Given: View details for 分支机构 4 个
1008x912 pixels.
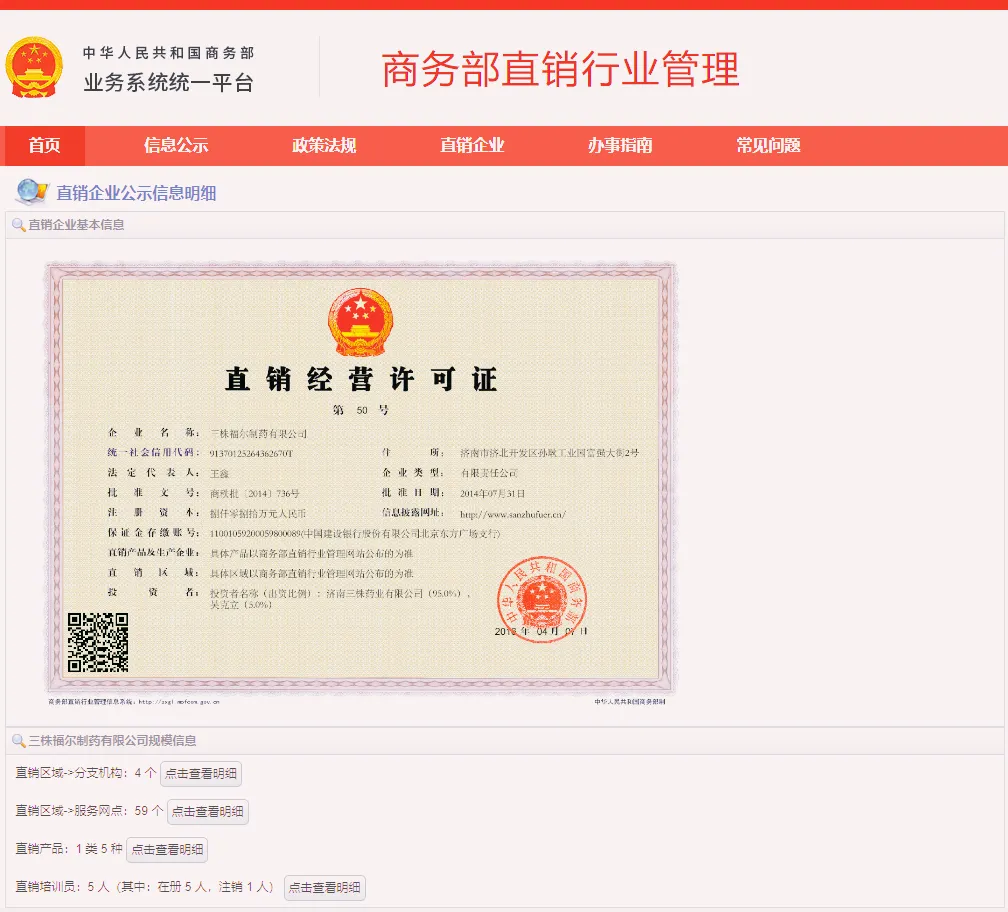Looking at the screenshot, I should [201, 773].
